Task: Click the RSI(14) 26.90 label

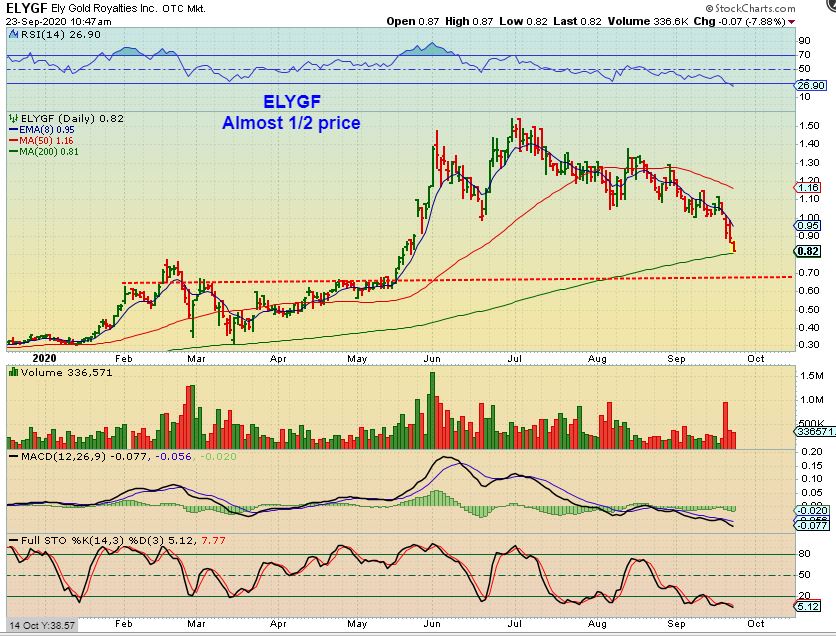Action: [60, 35]
